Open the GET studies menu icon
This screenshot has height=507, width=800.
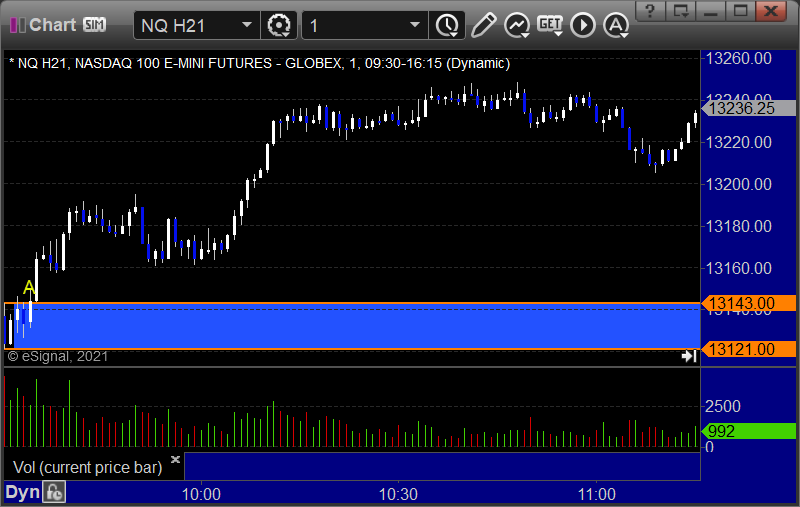tap(550, 25)
